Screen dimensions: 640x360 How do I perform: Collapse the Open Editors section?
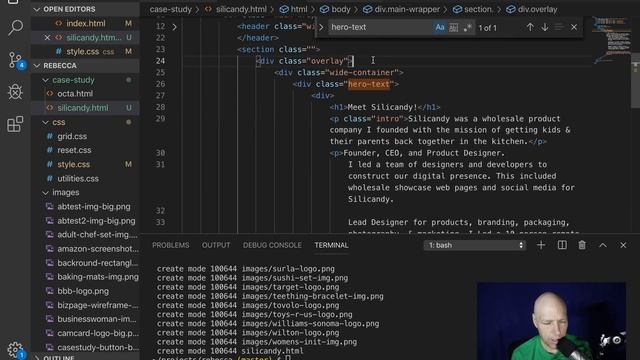(37, 9)
